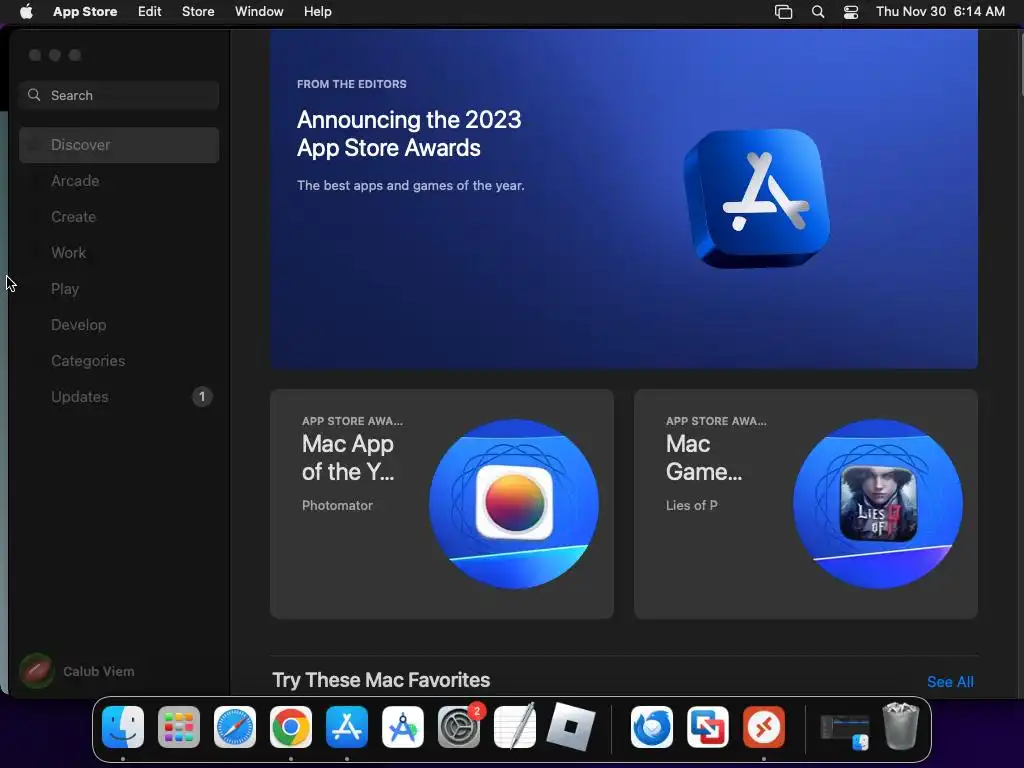
Task: Open Roblox from the Dock
Action: (x=571, y=727)
